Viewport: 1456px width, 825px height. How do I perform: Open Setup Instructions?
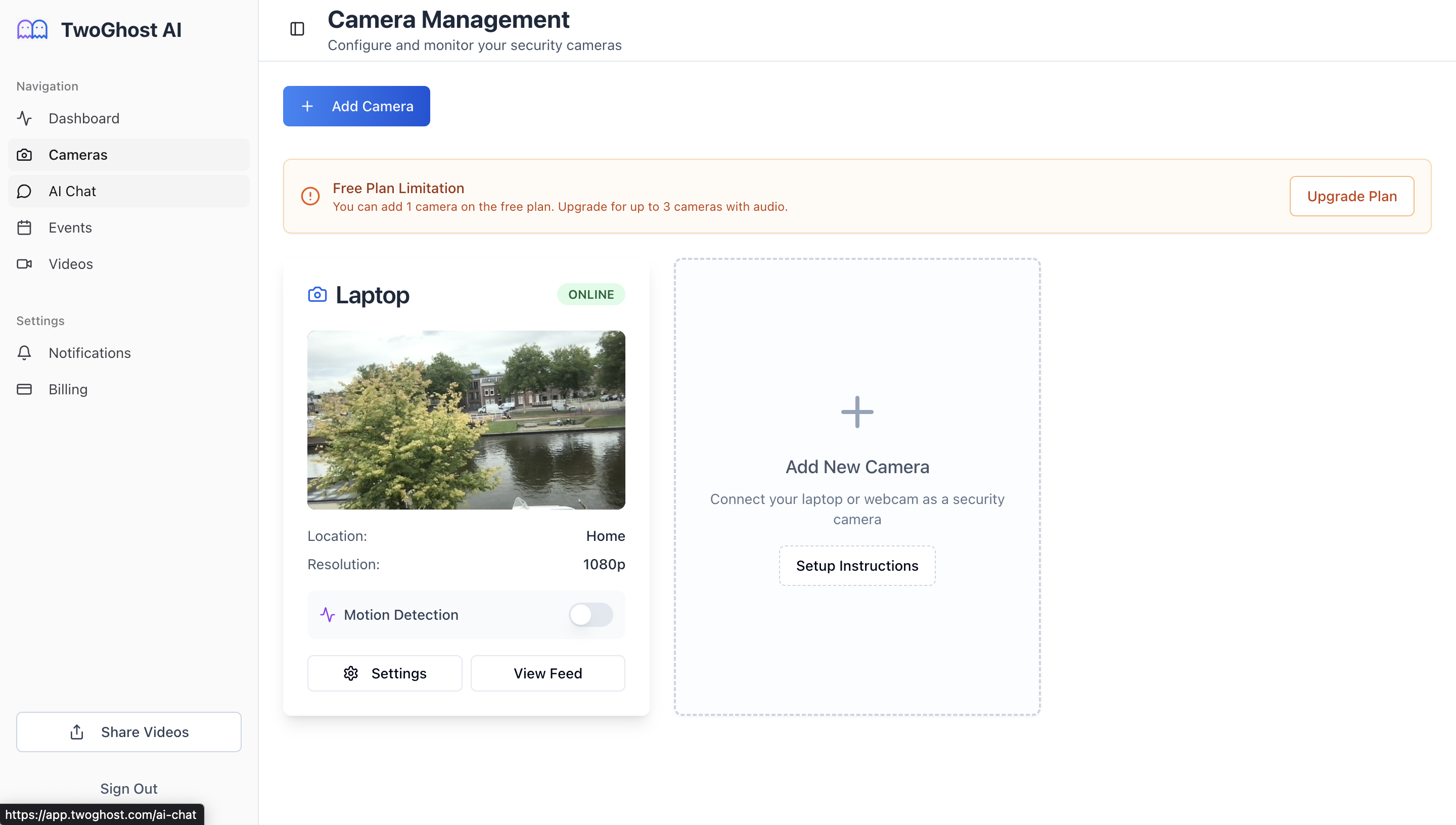(857, 566)
